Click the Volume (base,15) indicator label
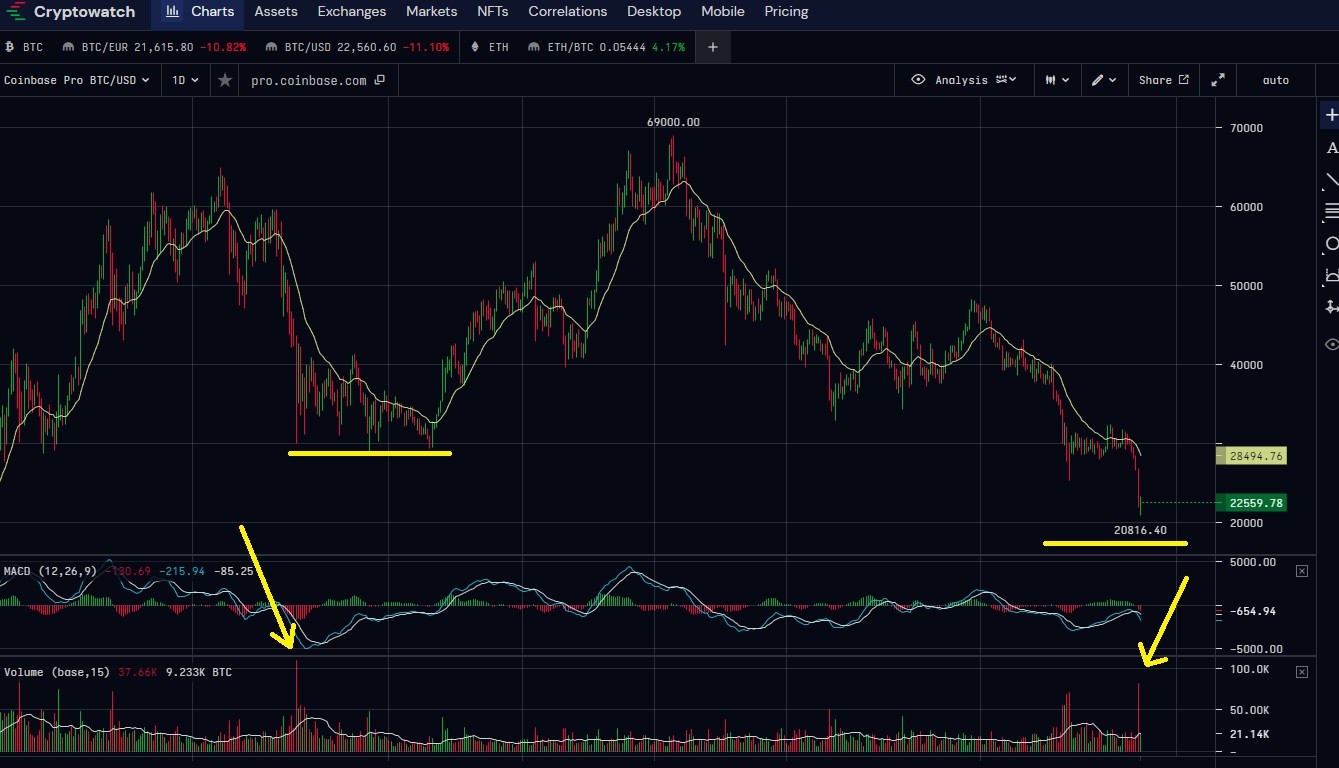This screenshot has height=768, width=1339. point(58,672)
